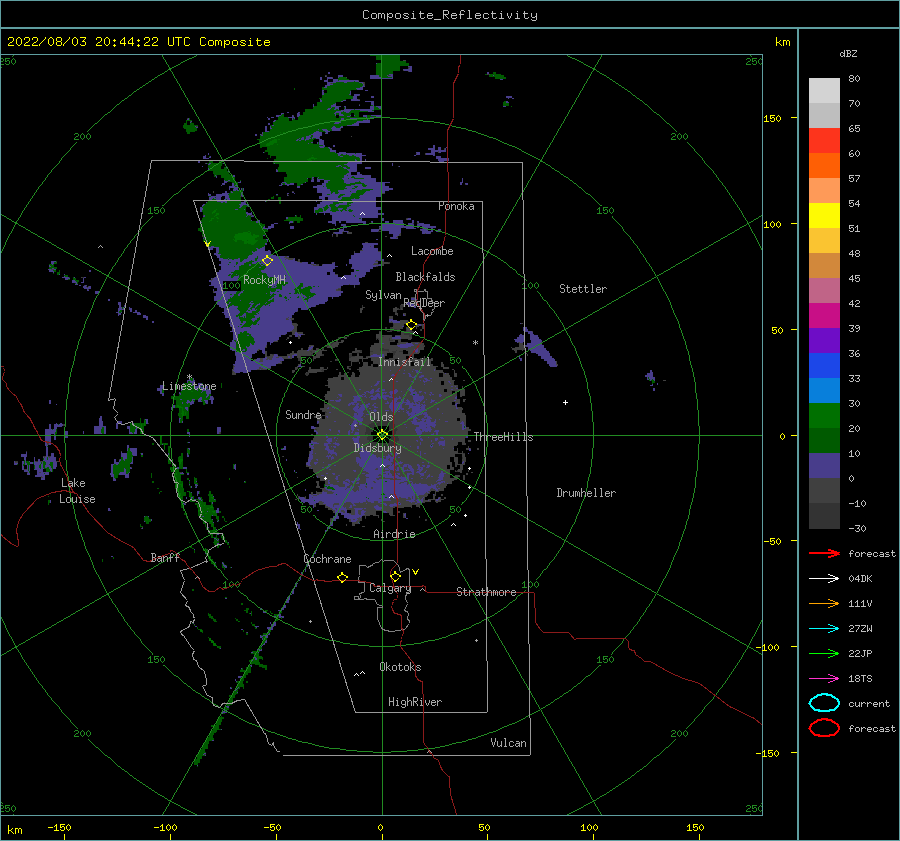
Task: Click the Limestone label
Action: click(189, 386)
